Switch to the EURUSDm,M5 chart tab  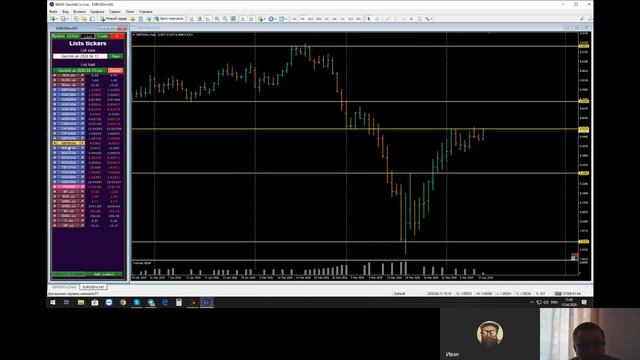click(x=93, y=287)
